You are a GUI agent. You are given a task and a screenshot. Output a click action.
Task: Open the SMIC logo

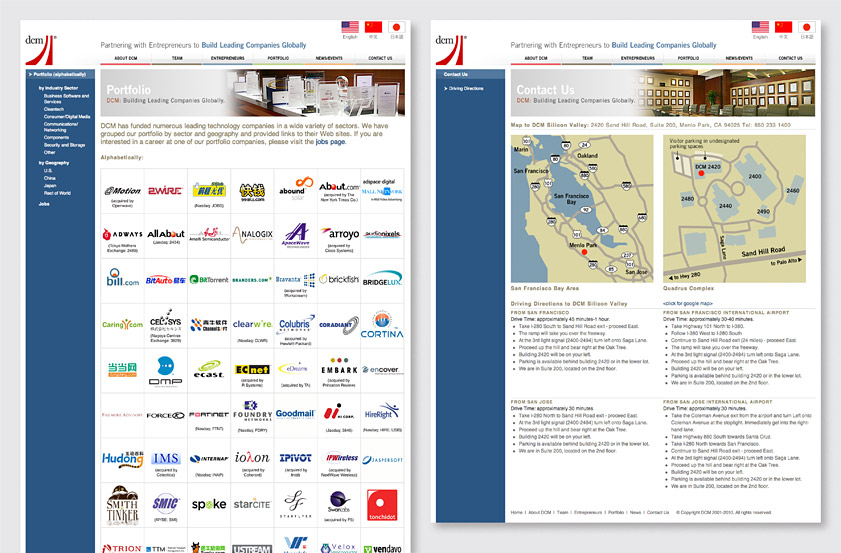coord(166,503)
